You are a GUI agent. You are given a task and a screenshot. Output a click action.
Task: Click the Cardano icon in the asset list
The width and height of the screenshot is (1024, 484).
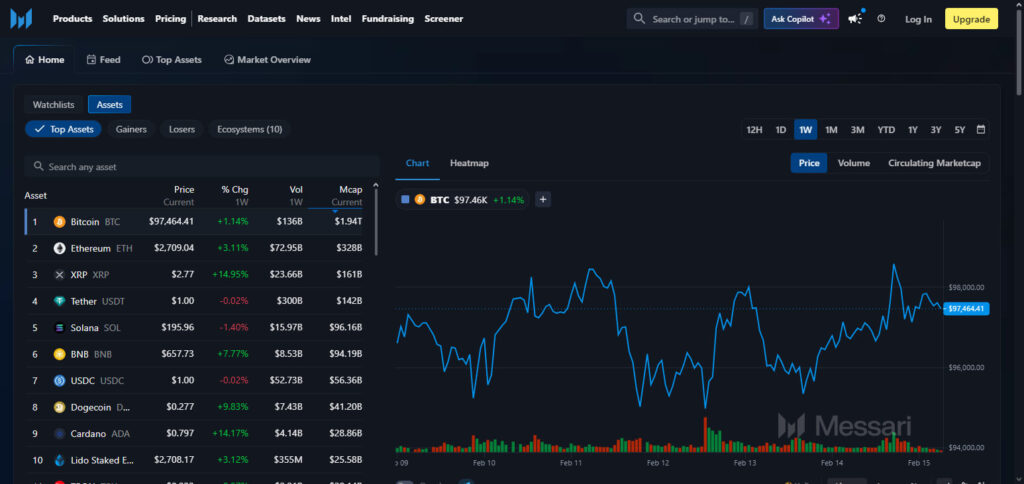59,434
